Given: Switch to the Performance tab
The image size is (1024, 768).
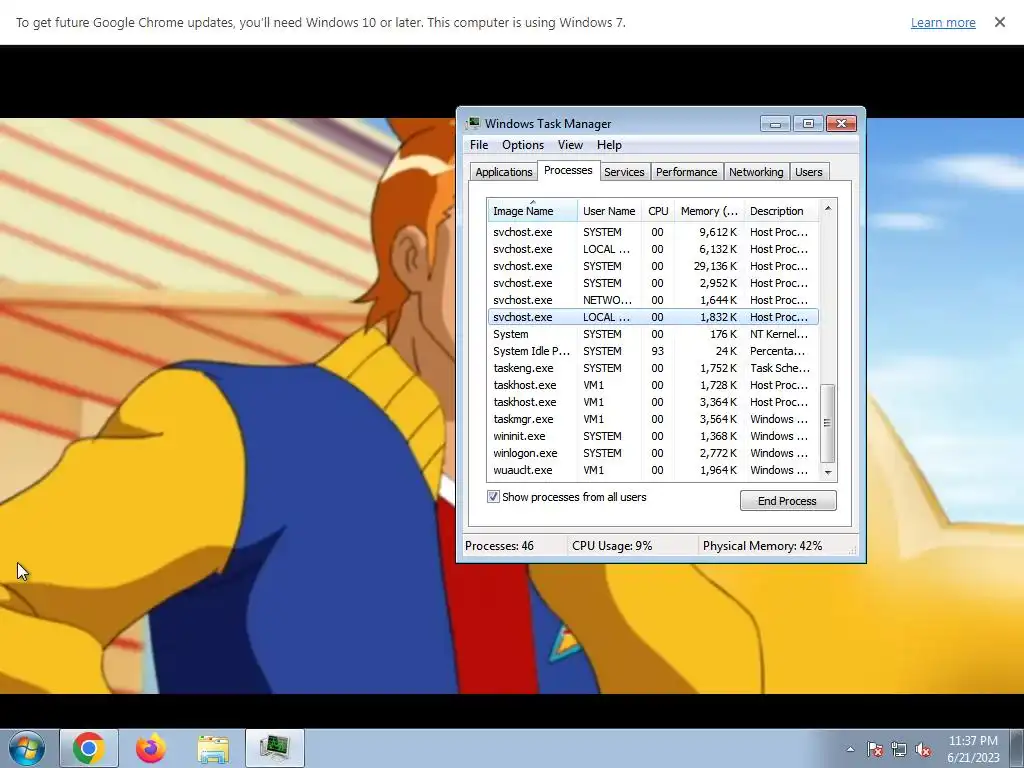Looking at the screenshot, I should (686, 172).
